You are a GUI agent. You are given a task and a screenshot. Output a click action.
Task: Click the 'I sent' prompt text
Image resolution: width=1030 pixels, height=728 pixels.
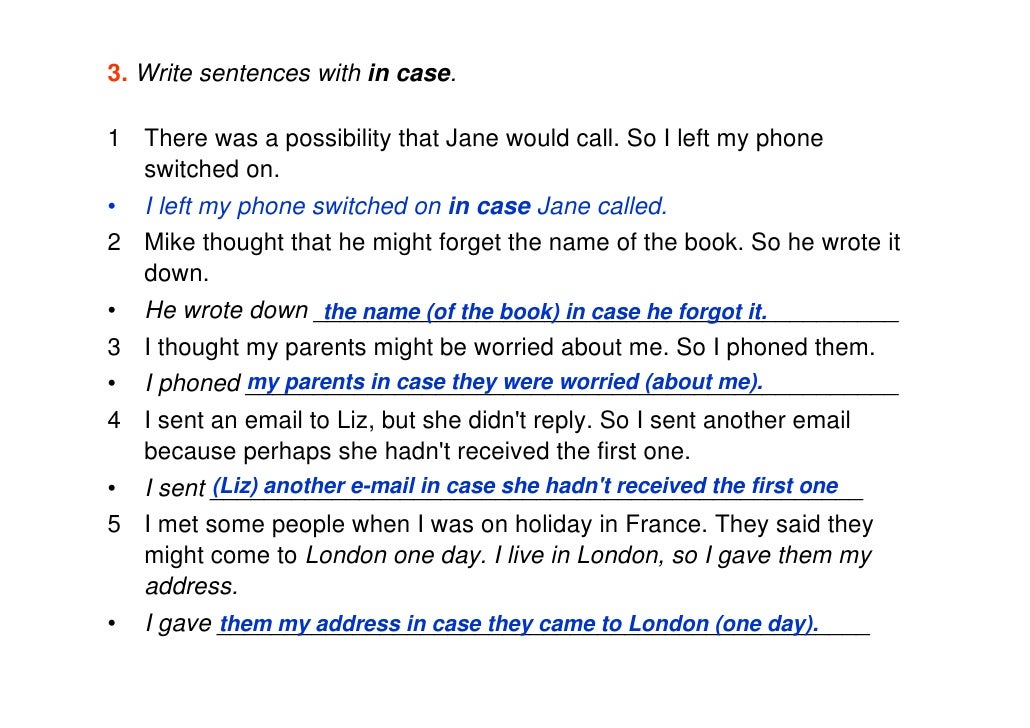point(175,488)
